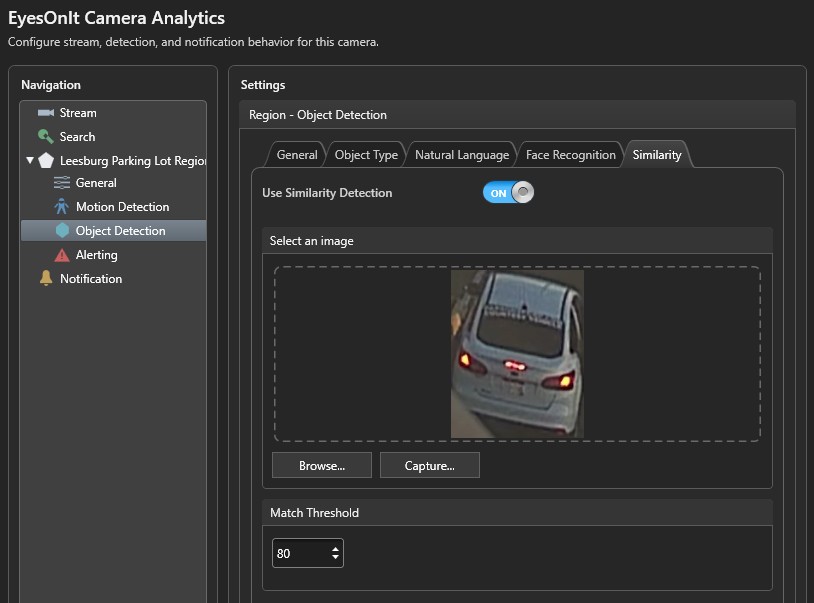This screenshot has height=603, width=814.
Task: Collapse the Leesburg Parking Lot Region node
Action: (30, 160)
